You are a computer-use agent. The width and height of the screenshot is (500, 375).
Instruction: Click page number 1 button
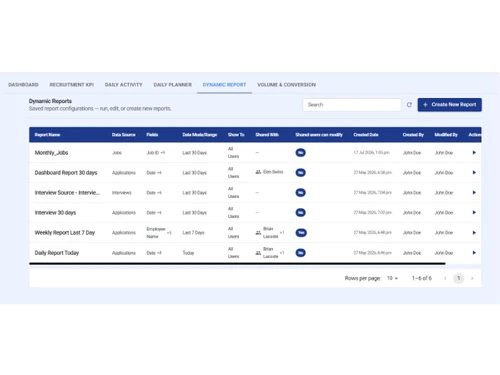pos(459,278)
